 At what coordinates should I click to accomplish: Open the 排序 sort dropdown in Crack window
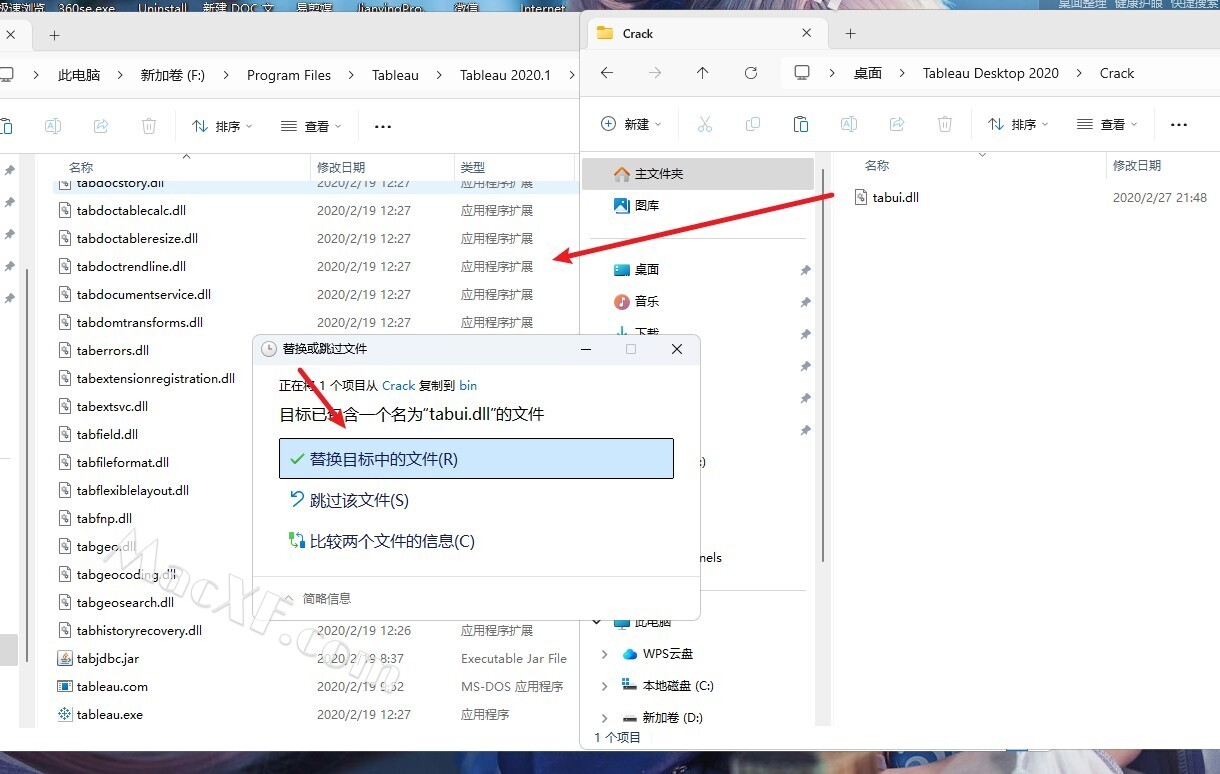[x=1018, y=124]
